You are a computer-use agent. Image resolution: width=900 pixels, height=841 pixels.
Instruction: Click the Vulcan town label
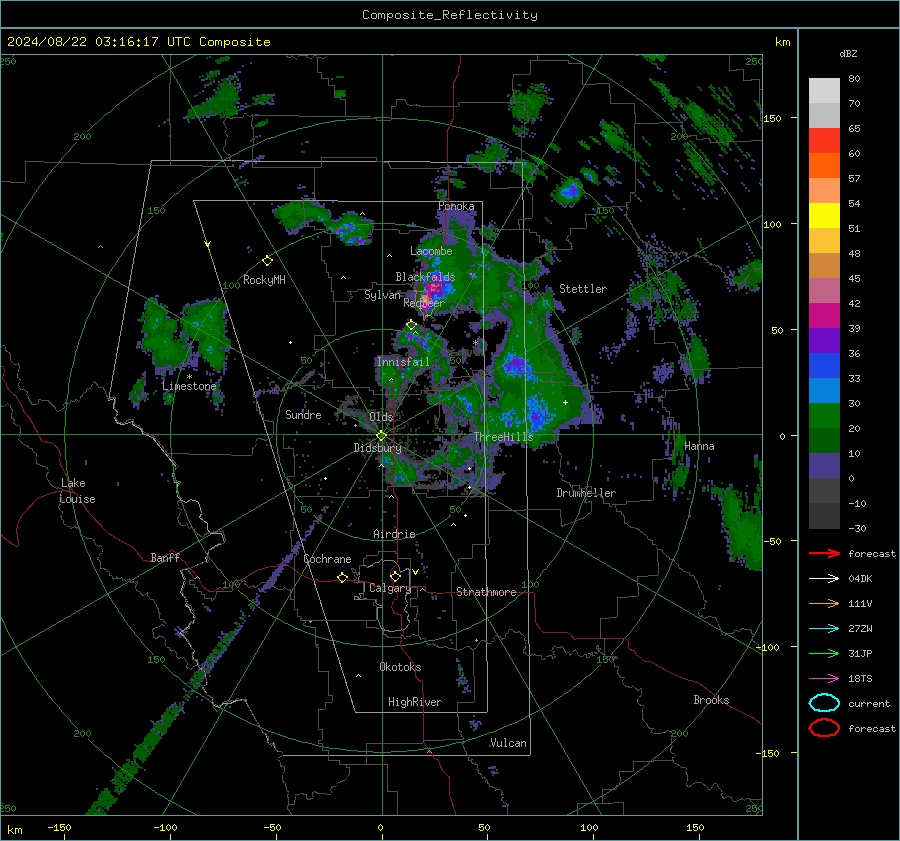(509, 743)
